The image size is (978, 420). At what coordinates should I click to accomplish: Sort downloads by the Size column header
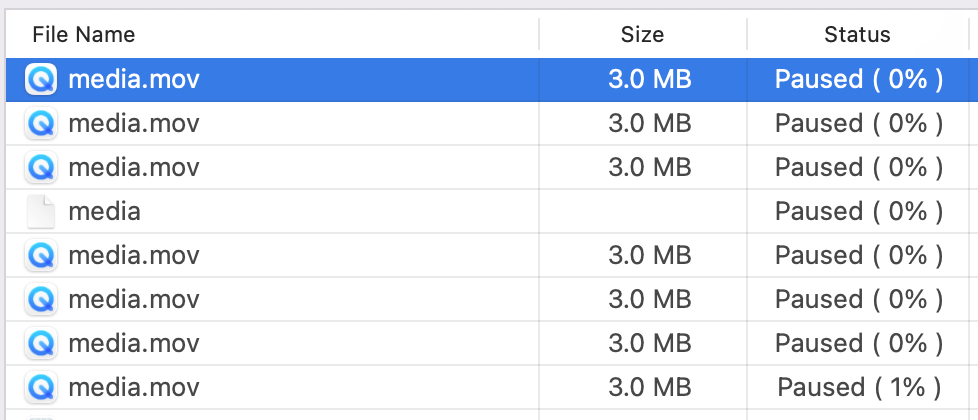(642, 34)
